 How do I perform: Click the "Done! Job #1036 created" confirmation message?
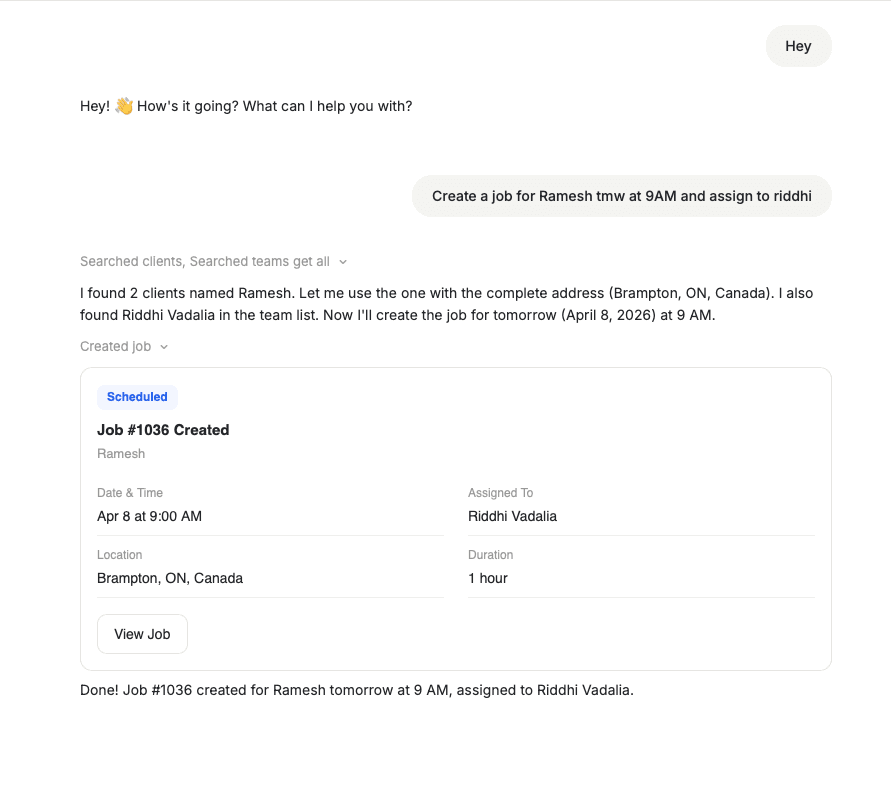(357, 690)
